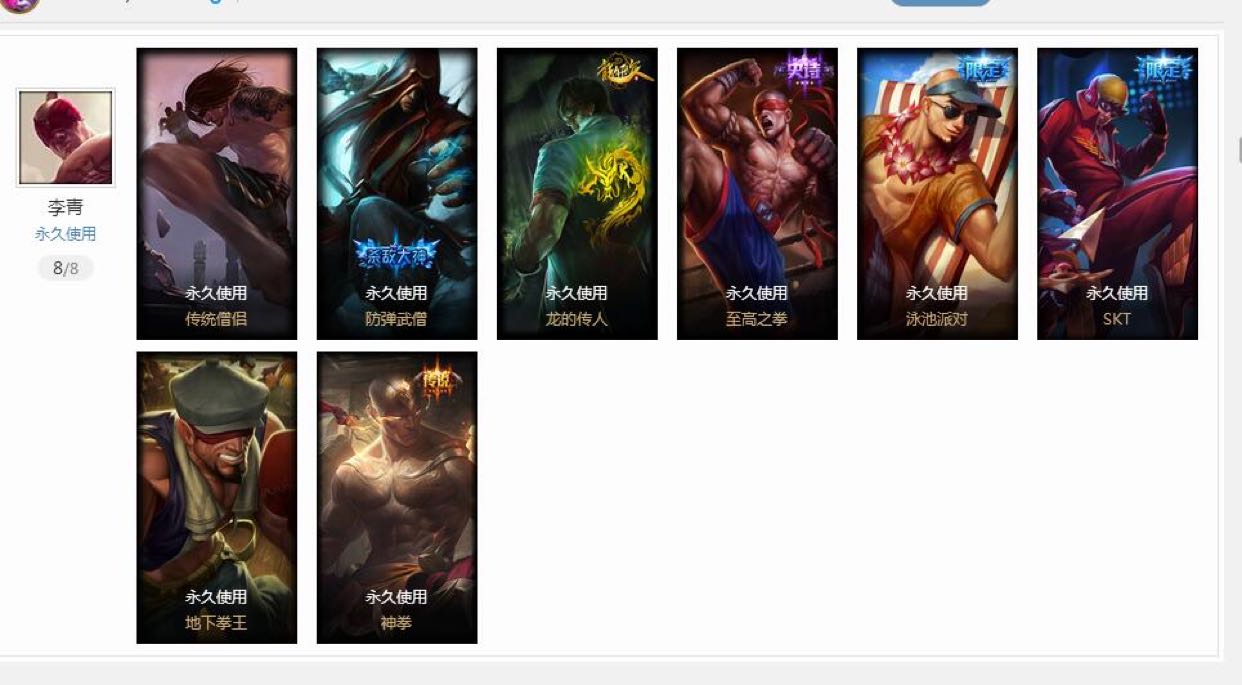Select the 泳池派对 skin name label
Viewport: 1242px width, 685px height.
tap(937, 320)
